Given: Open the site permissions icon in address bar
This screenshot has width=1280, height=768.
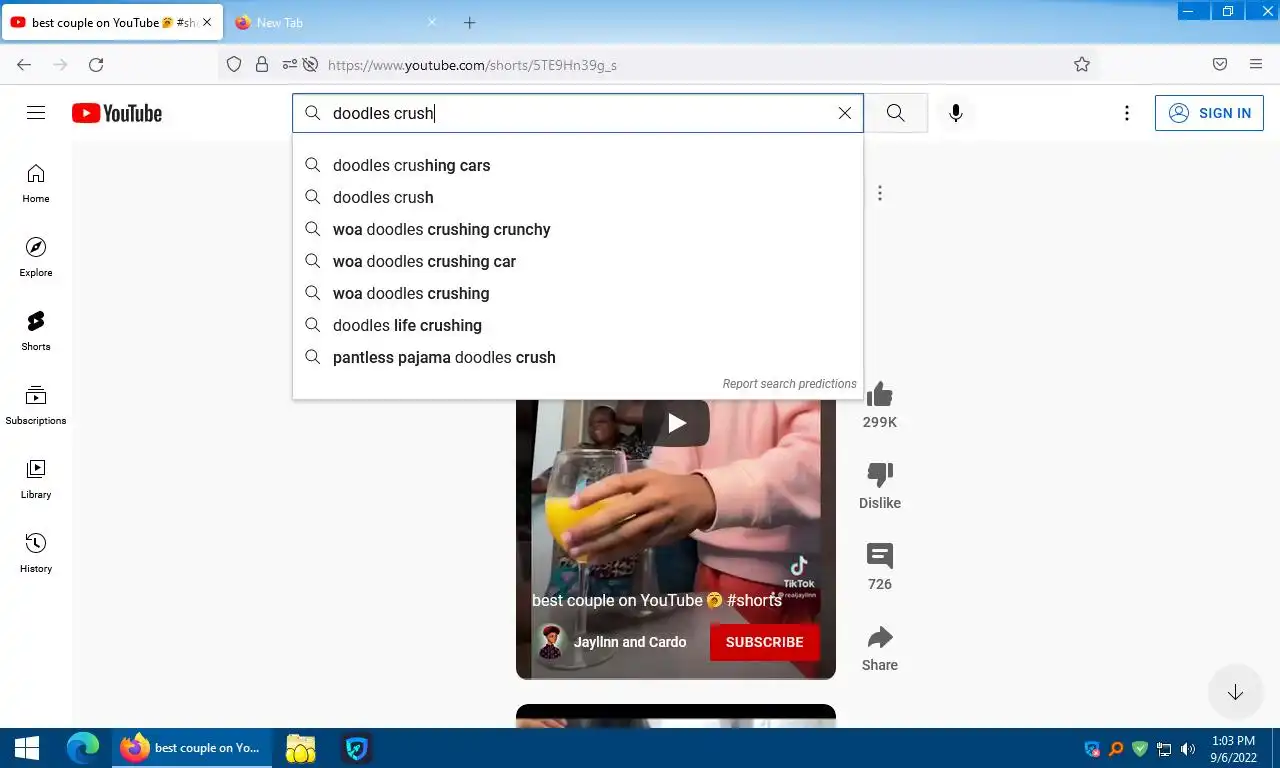Looking at the screenshot, I should [289, 64].
